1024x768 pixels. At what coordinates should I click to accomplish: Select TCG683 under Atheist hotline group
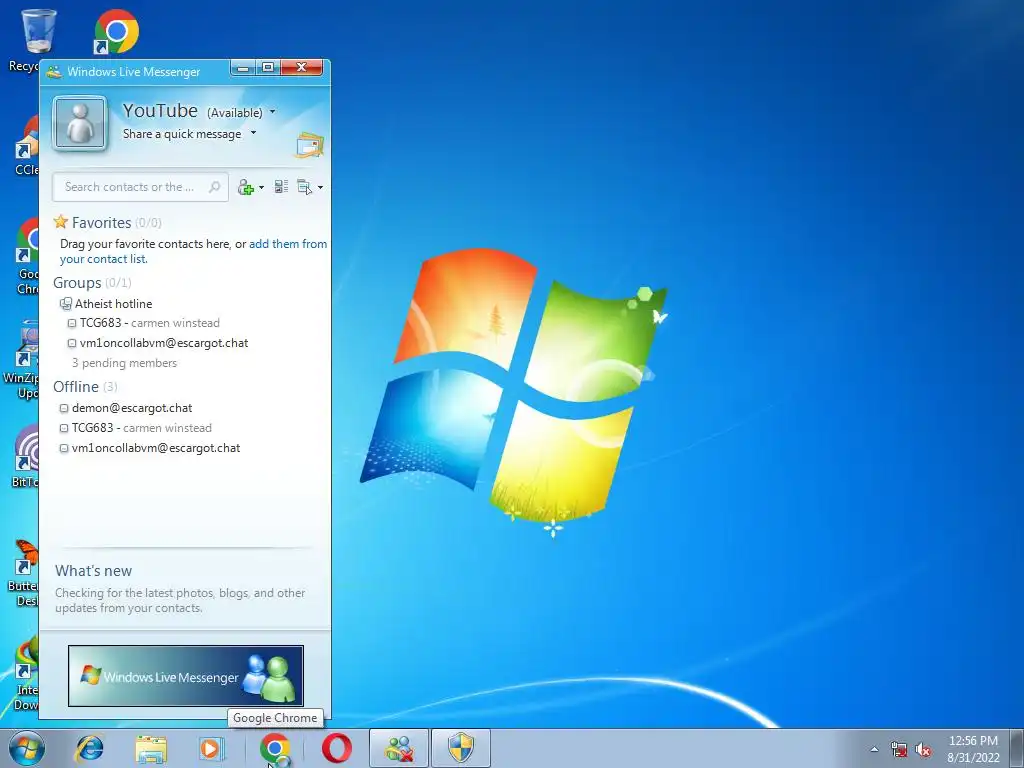click(144, 323)
